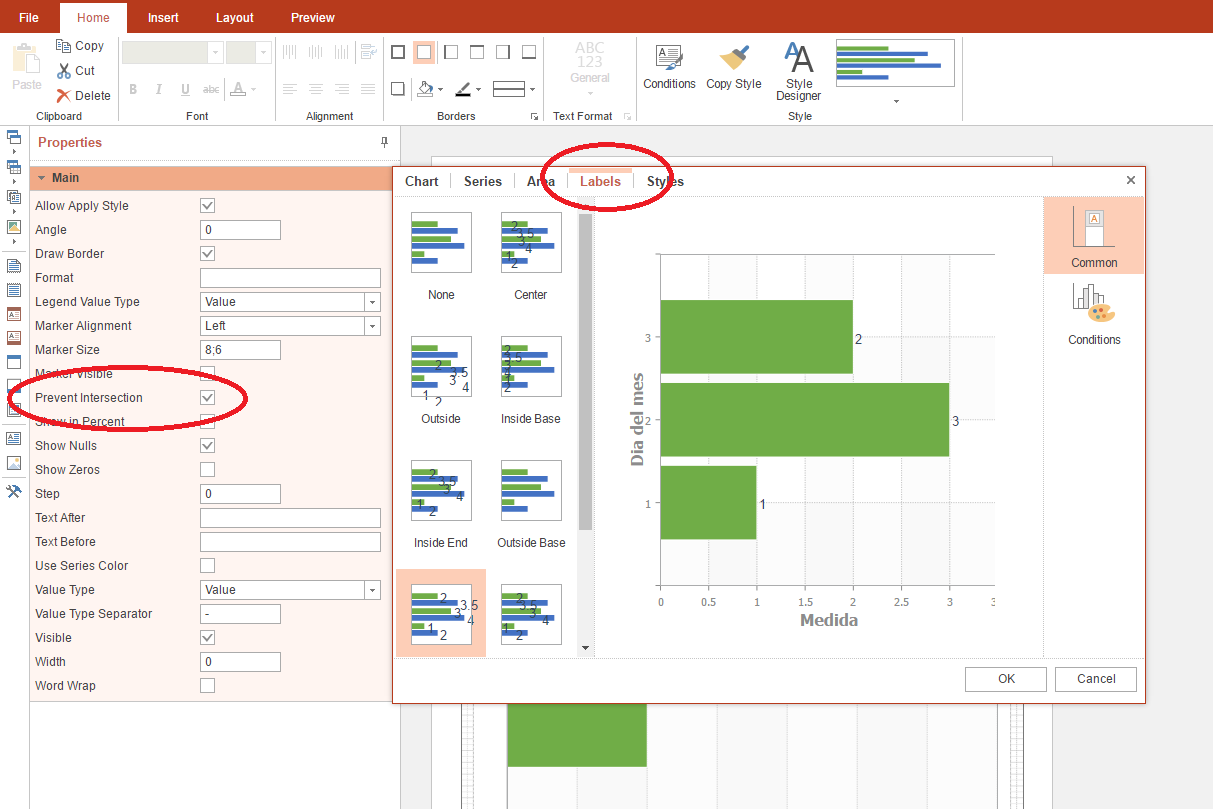The image size is (1213, 809).
Task: Select the Conditions palette icon in dialog
Action: click(1093, 304)
